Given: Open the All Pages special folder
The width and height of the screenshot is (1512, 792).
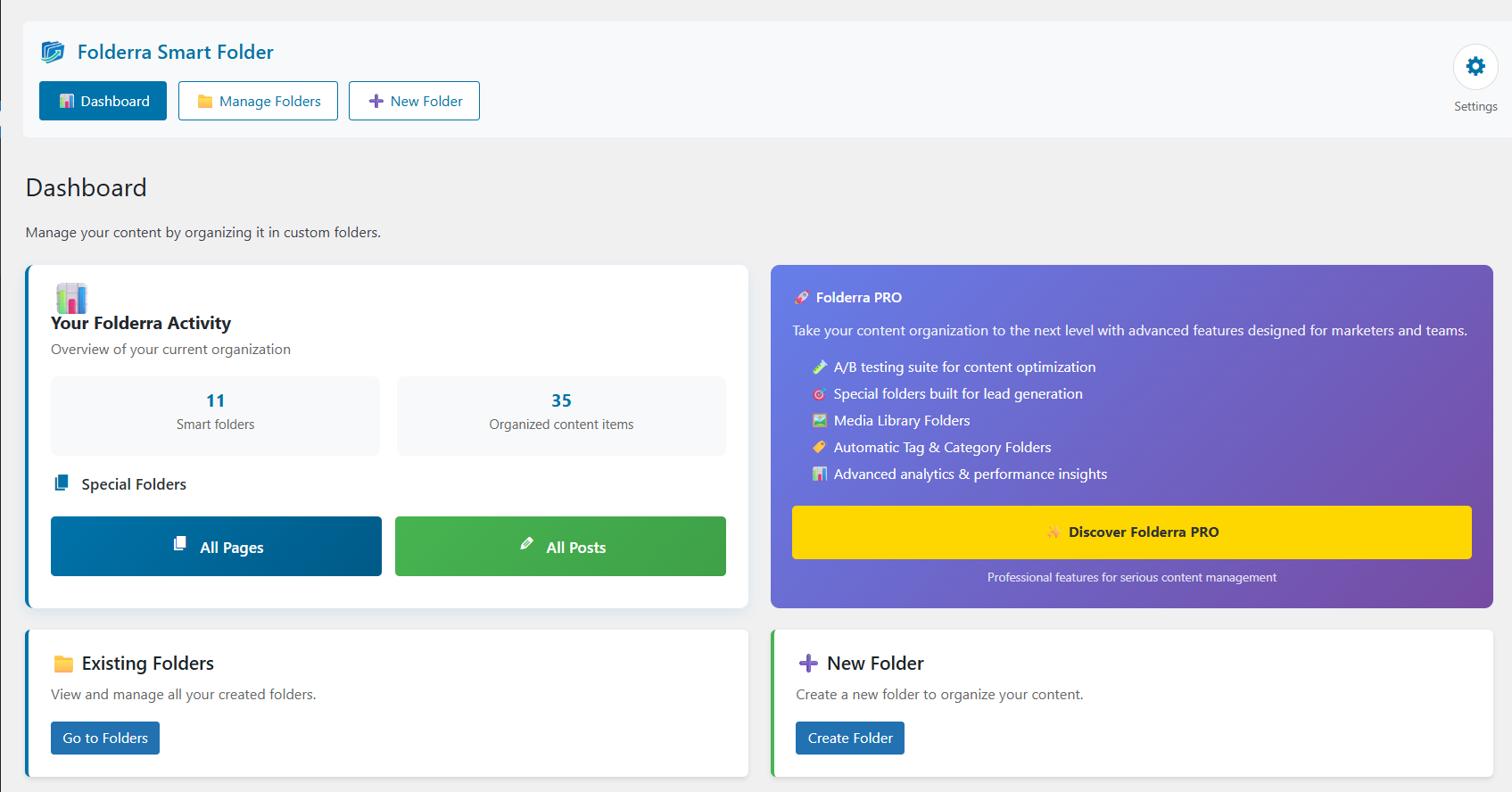Looking at the screenshot, I should tap(216, 546).
